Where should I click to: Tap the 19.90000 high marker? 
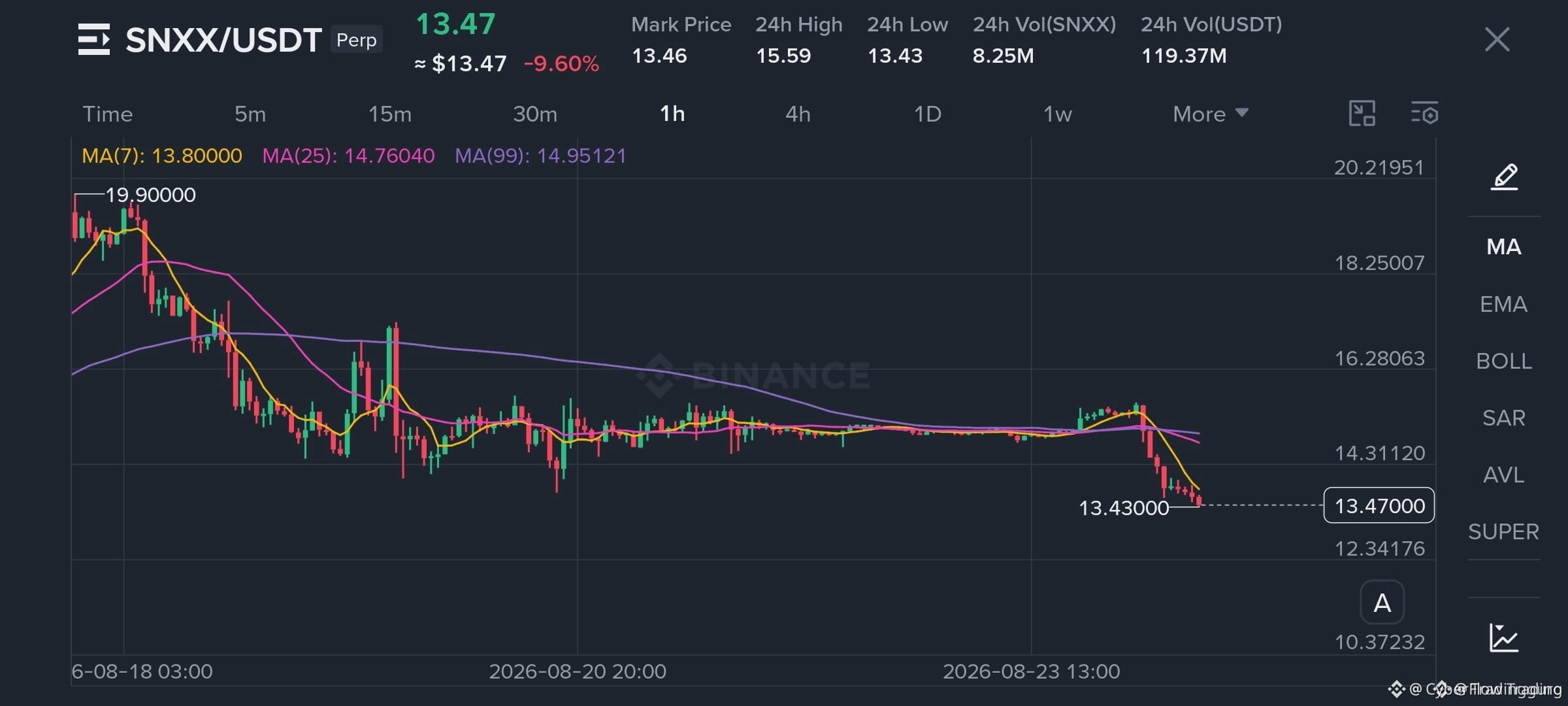pos(150,195)
